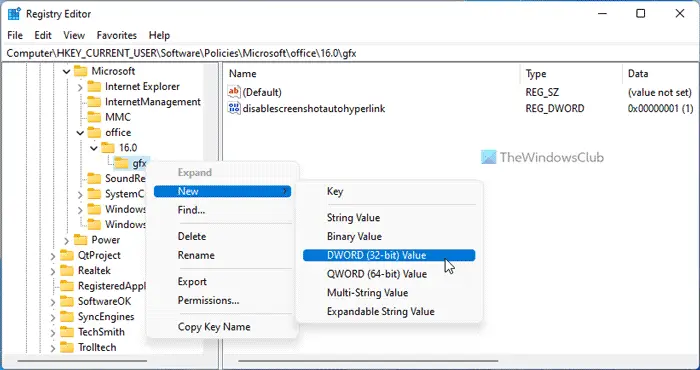Choose New in the context menu
Viewport: 700px width, 370px height.
pos(222,191)
